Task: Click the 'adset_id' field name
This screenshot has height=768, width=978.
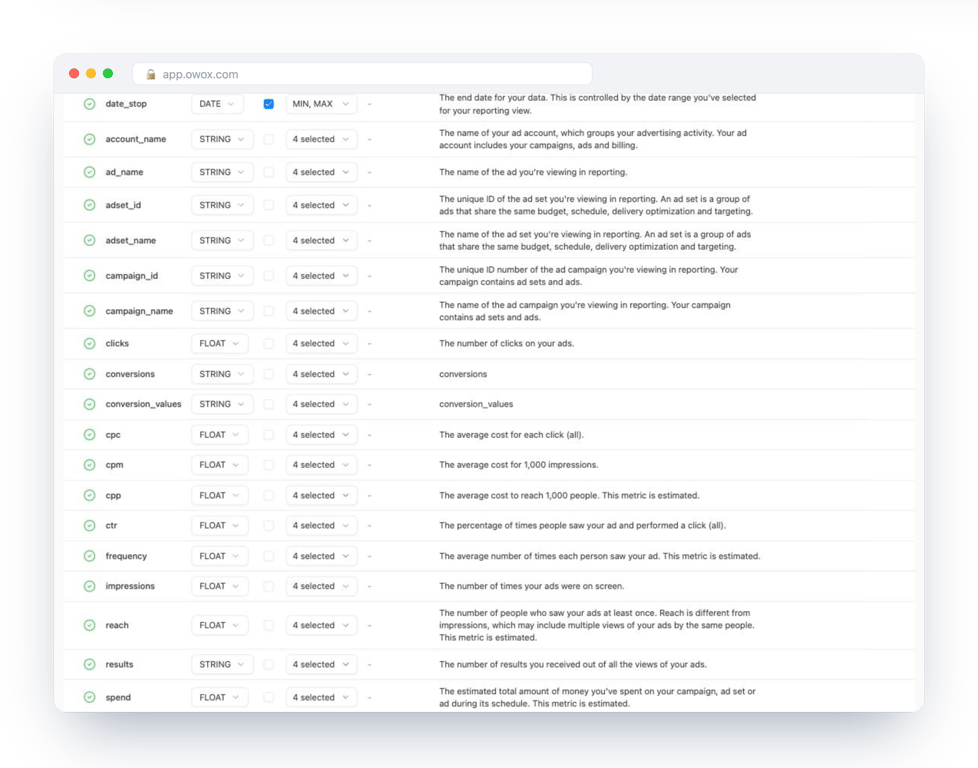Action: (x=123, y=205)
